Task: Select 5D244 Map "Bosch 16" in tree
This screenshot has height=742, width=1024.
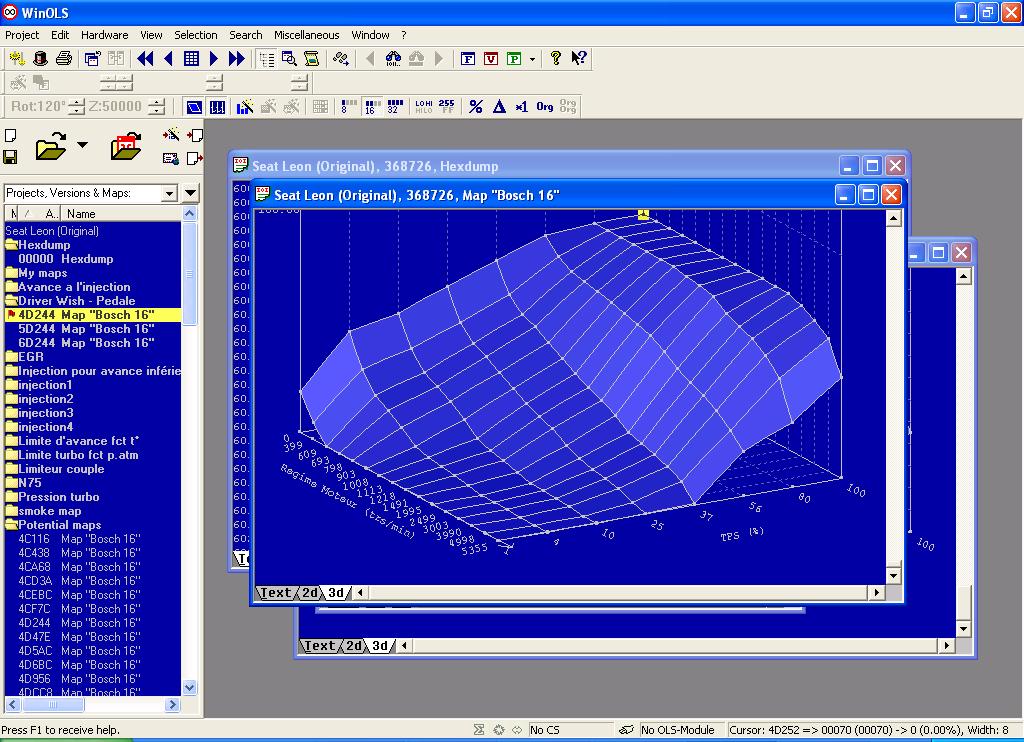Action: coord(86,329)
